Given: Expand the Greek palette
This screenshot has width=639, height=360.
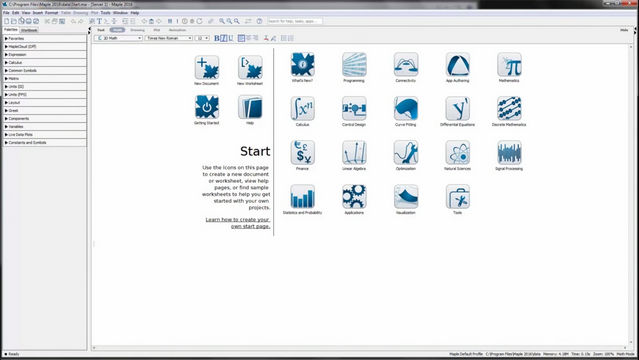Looking at the screenshot, I should tap(44, 110).
